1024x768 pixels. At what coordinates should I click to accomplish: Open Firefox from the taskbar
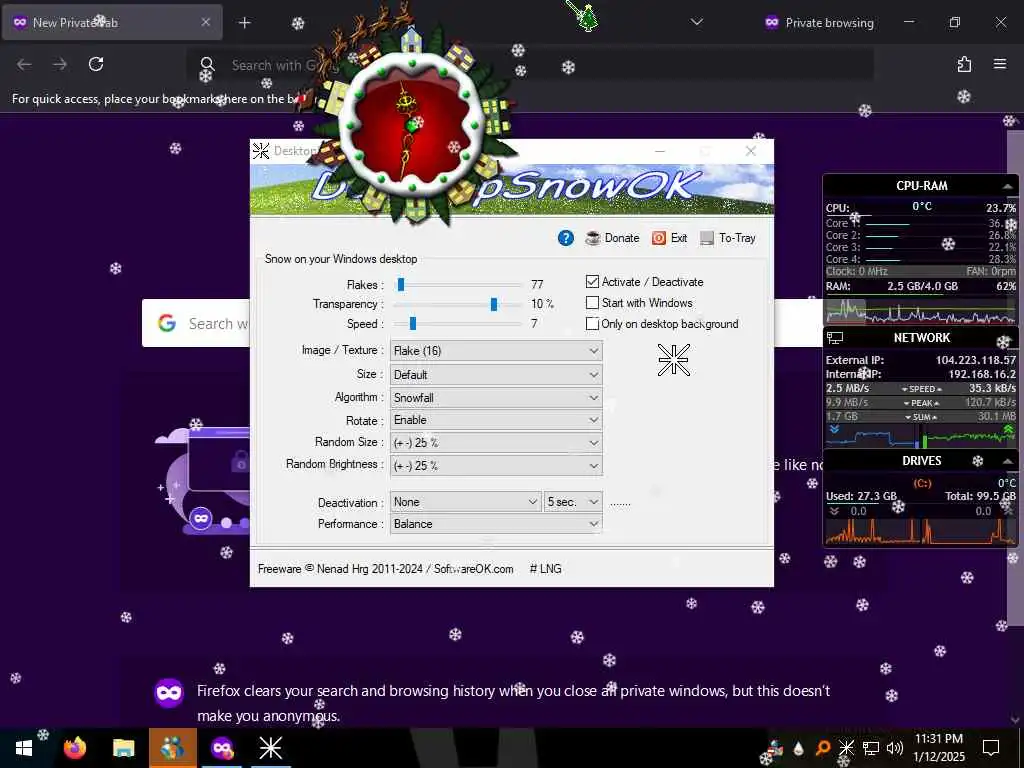(x=74, y=748)
